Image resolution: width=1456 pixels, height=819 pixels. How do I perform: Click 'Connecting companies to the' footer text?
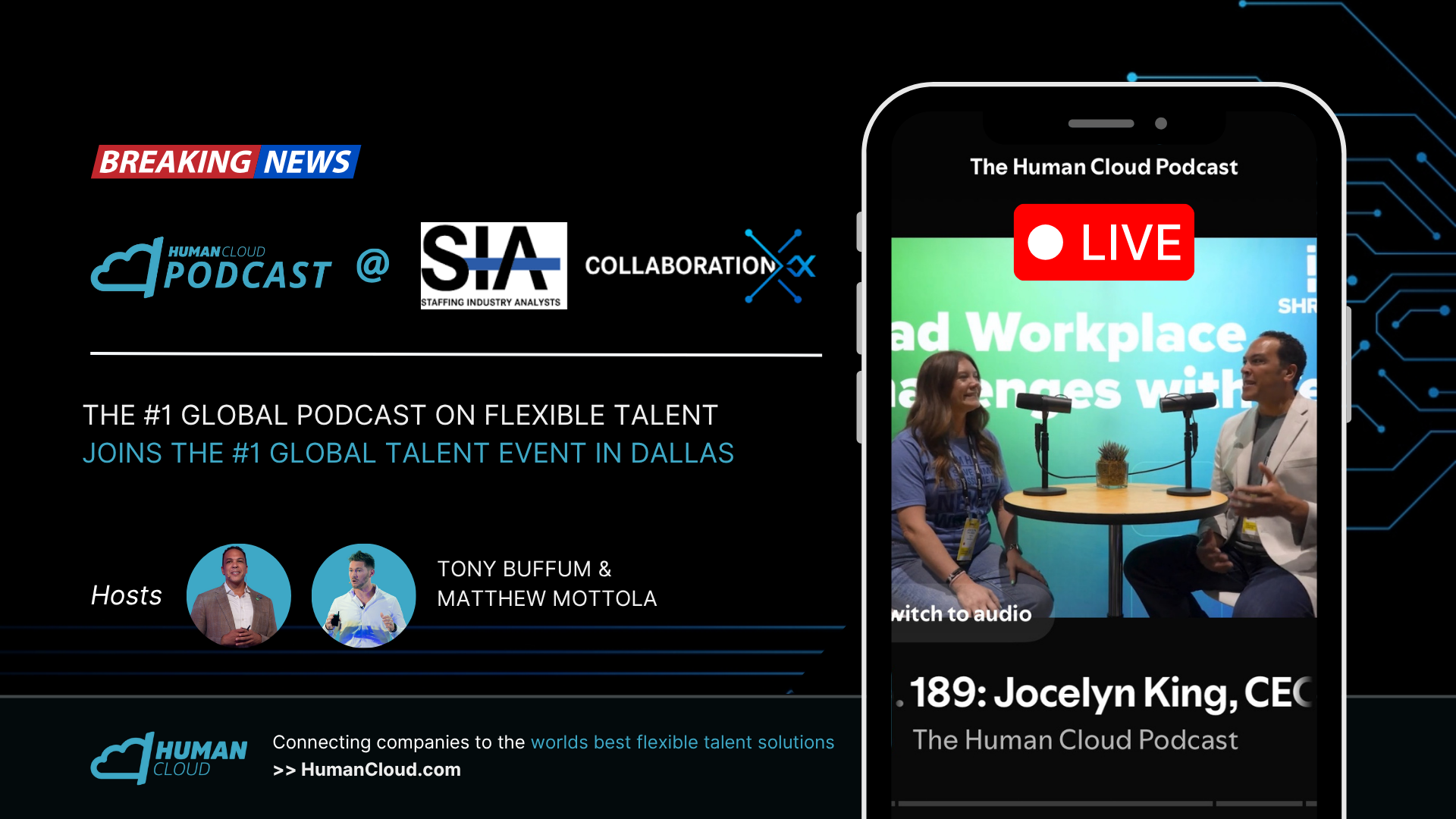click(399, 742)
